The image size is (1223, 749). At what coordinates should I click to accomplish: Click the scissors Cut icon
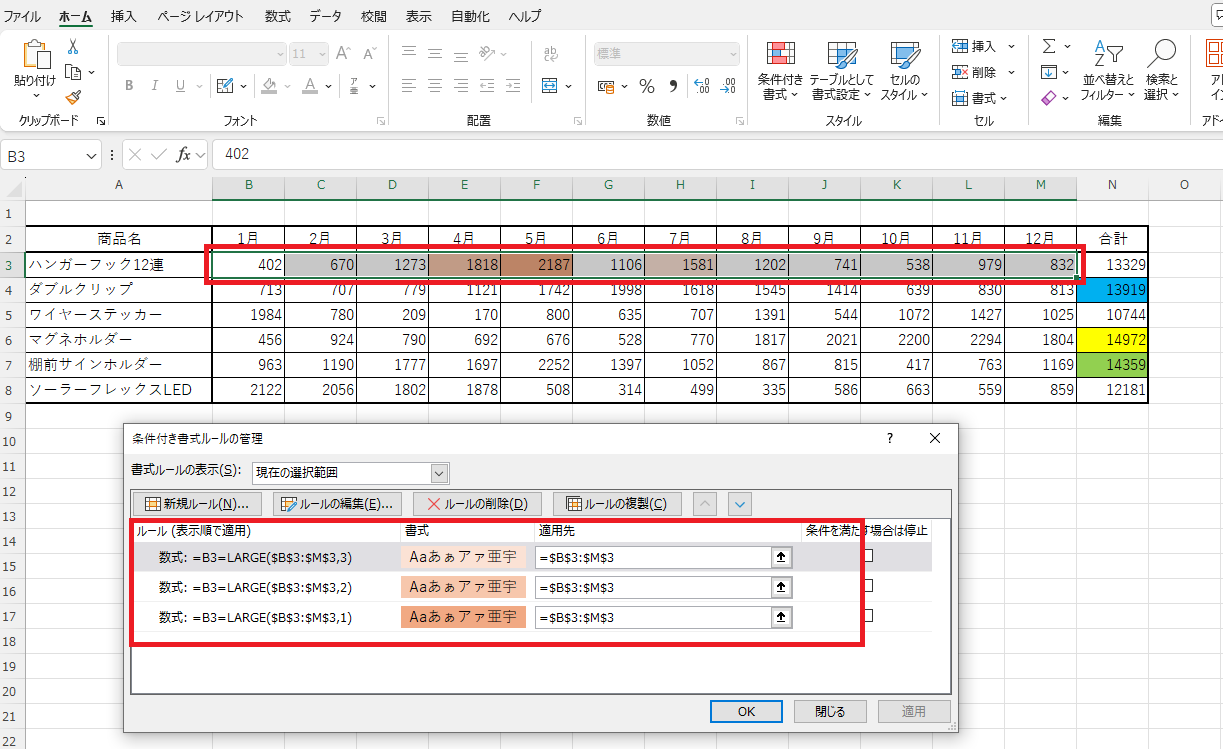(x=73, y=47)
